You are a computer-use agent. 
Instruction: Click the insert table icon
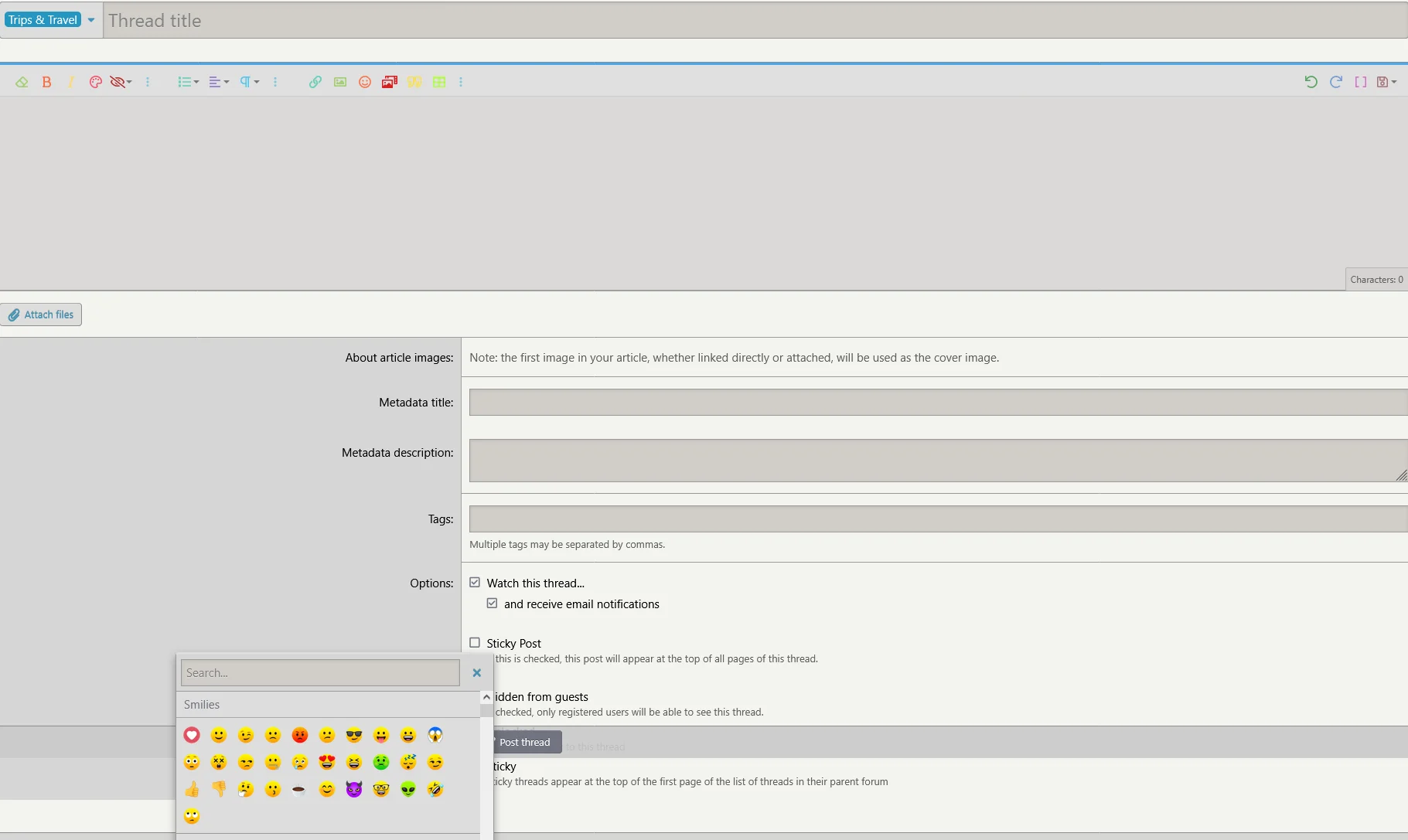(439, 82)
